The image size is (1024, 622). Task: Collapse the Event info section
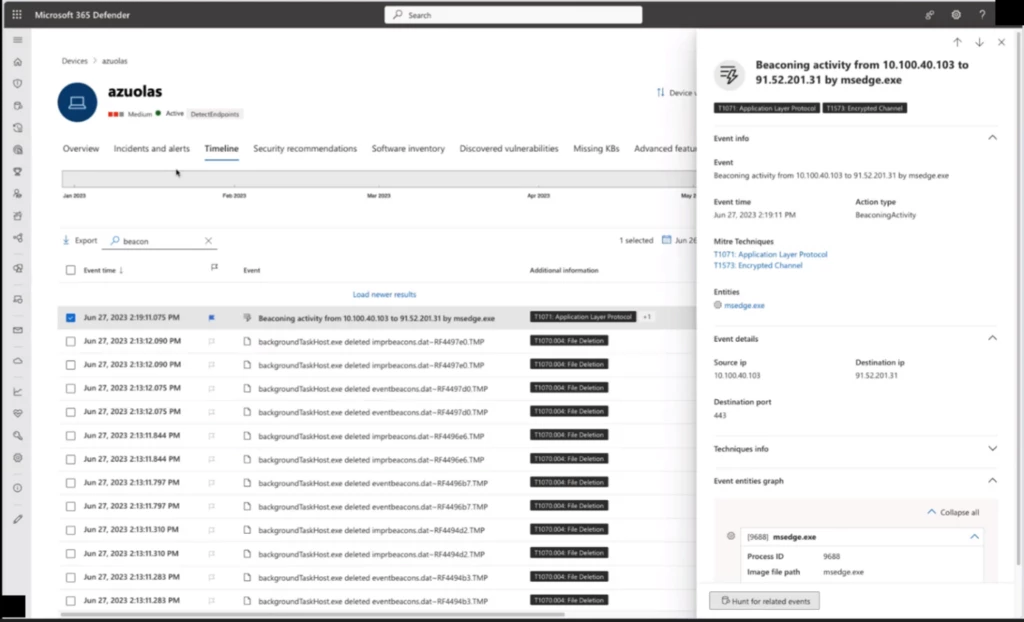[x=992, y=137]
